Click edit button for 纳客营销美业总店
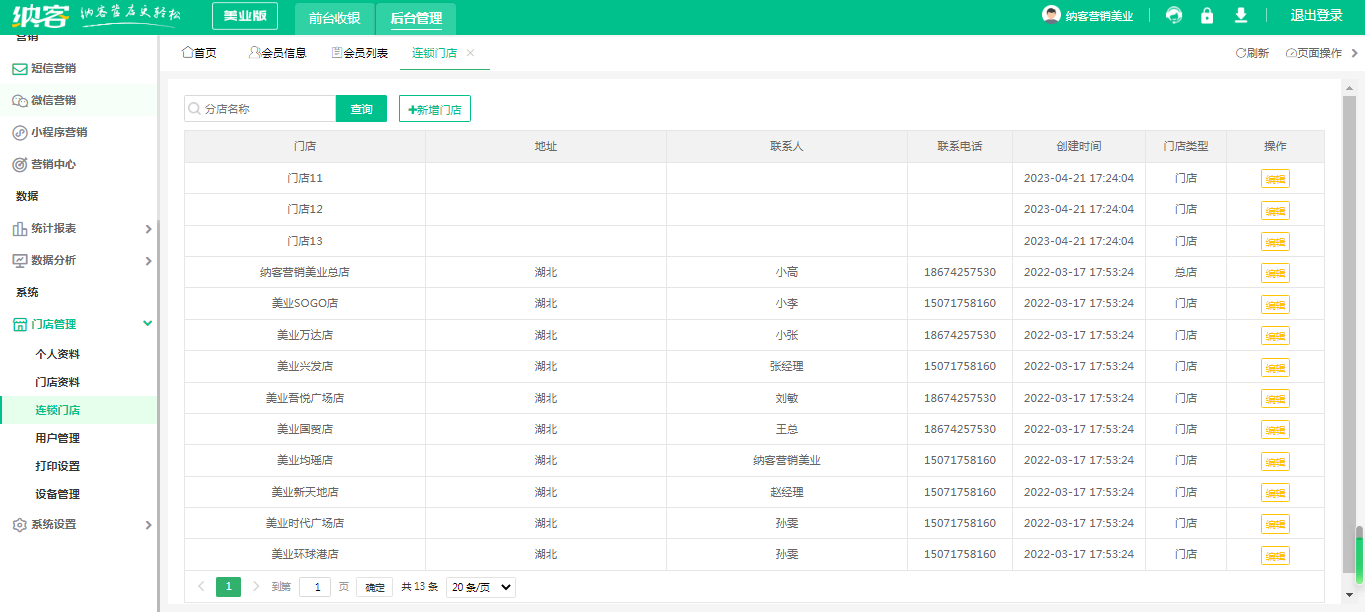Viewport: 1365px width, 612px height. pyautogui.click(x=1275, y=273)
